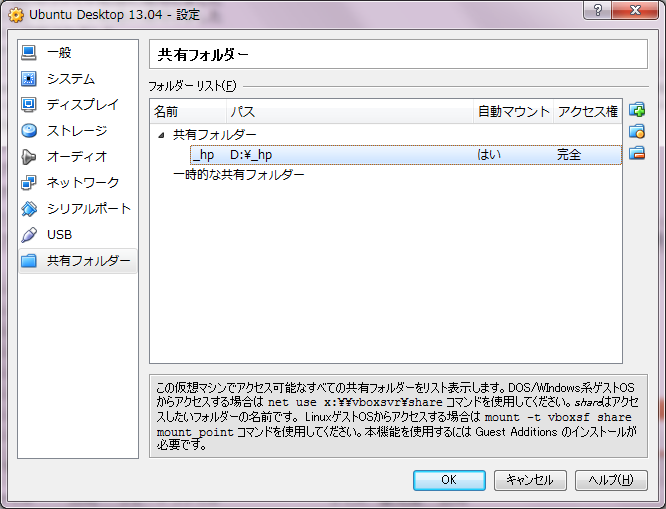The height and width of the screenshot is (509, 666).
Task: Click the ディスプレイ screen icon
Action: 29,105
